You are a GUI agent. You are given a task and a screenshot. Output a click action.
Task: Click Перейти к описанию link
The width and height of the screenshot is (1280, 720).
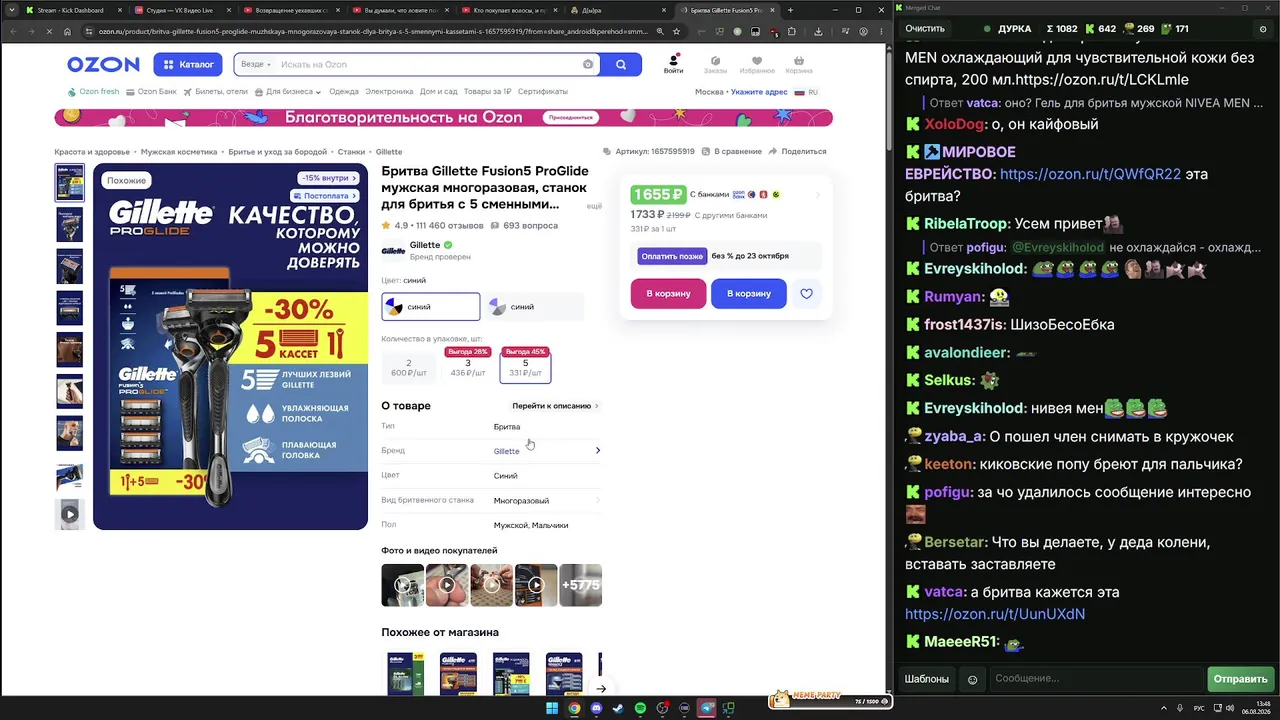(x=555, y=406)
